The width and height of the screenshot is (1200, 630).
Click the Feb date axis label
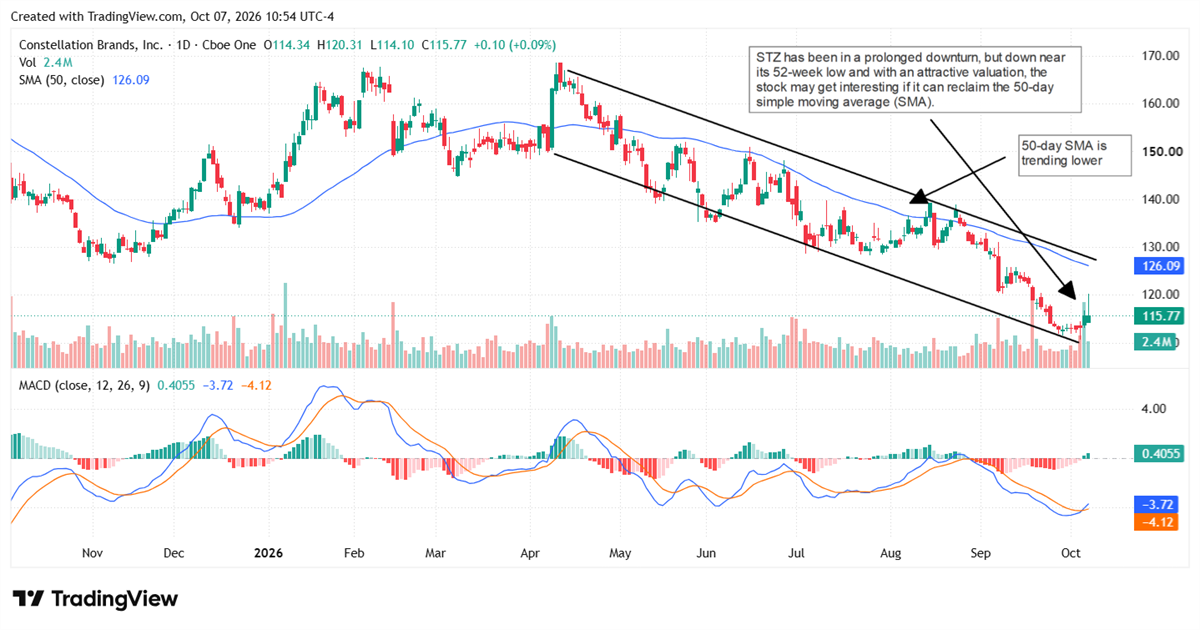[353, 552]
